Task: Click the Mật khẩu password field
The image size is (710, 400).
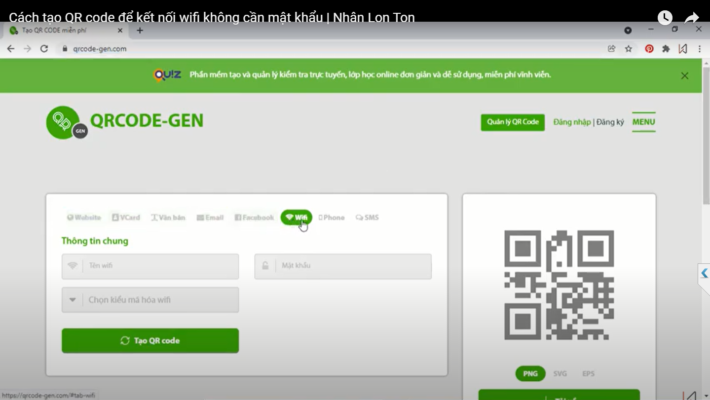Action: click(x=343, y=266)
